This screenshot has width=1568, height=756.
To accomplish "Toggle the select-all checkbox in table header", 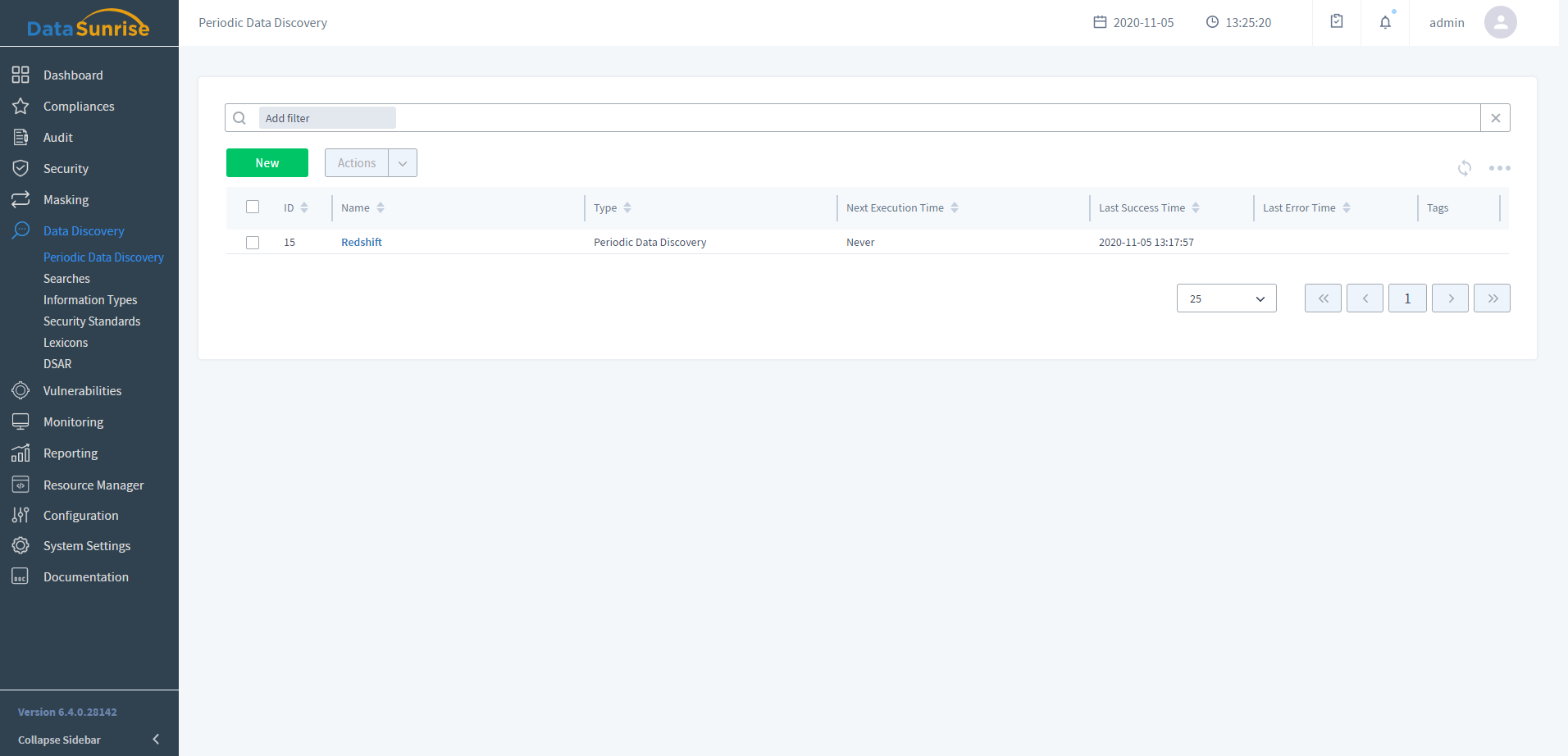I will pos(253,207).
